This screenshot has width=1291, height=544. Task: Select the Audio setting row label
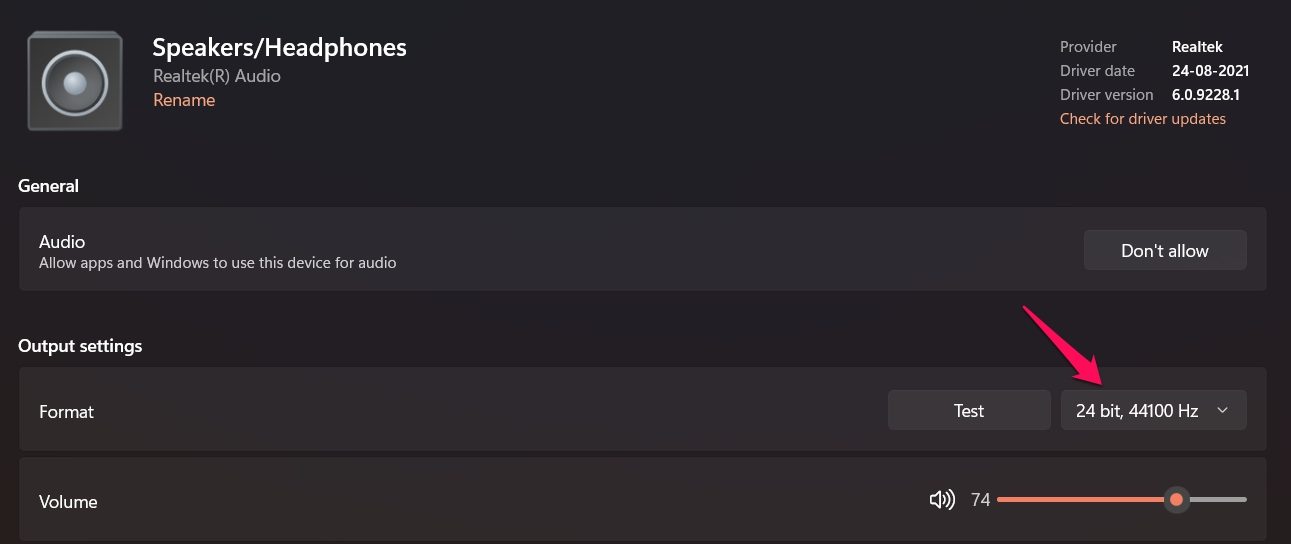pos(62,242)
